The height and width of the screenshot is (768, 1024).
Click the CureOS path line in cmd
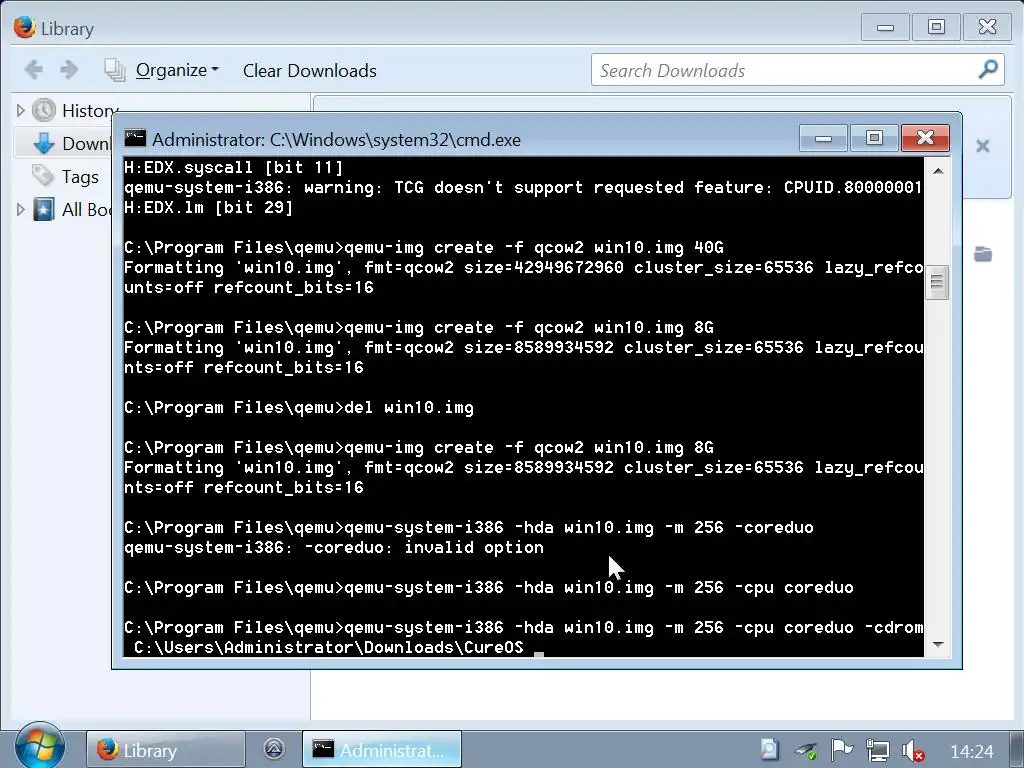pyautogui.click(x=328, y=647)
